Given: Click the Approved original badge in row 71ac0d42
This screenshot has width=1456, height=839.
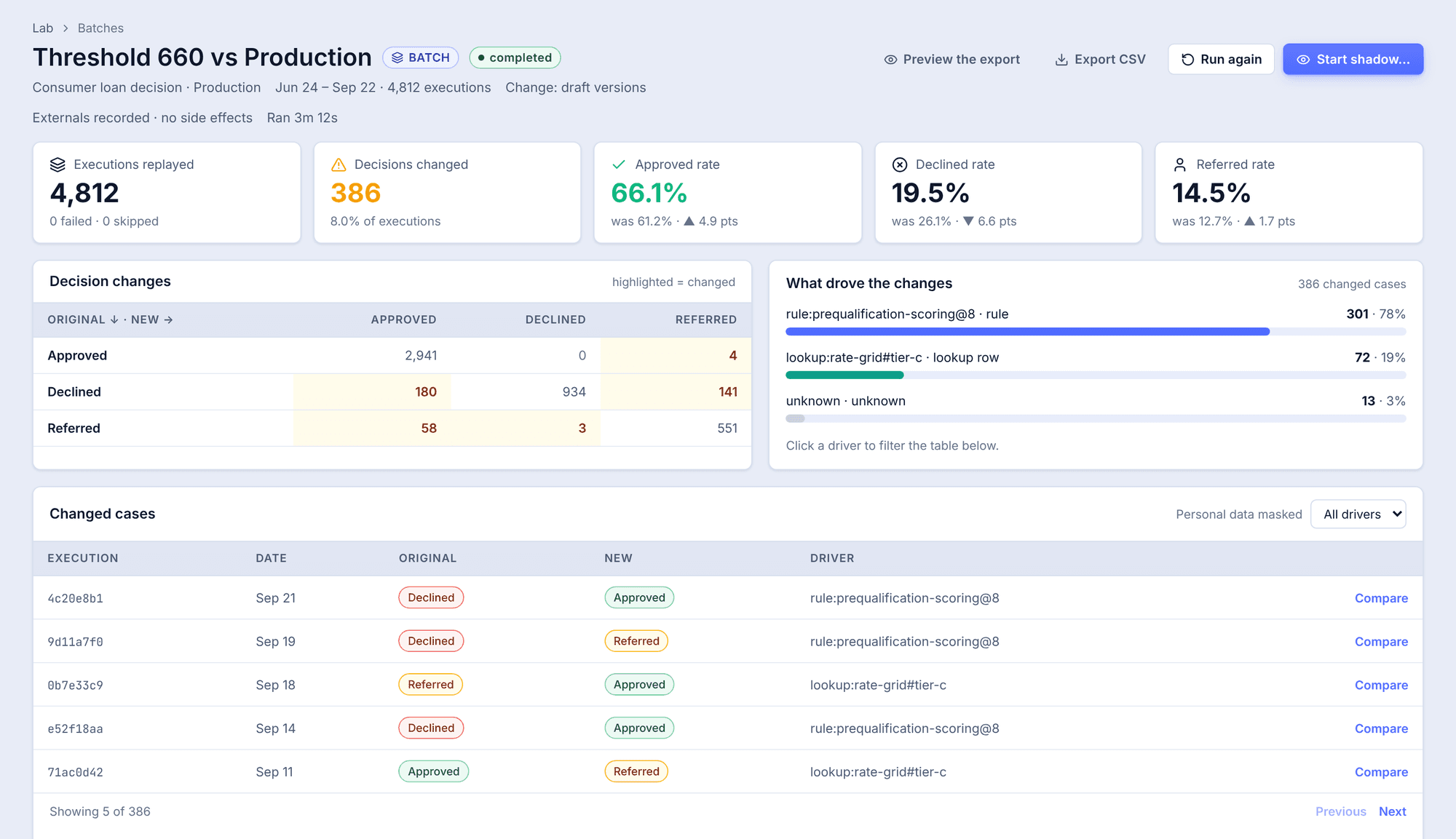Looking at the screenshot, I should (x=434, y=771).
